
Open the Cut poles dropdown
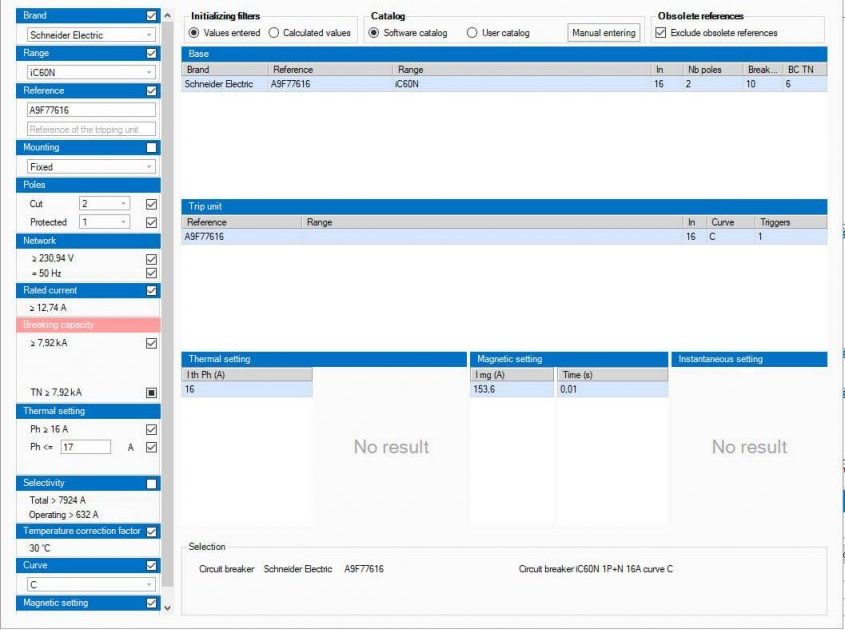click(105, 204)
